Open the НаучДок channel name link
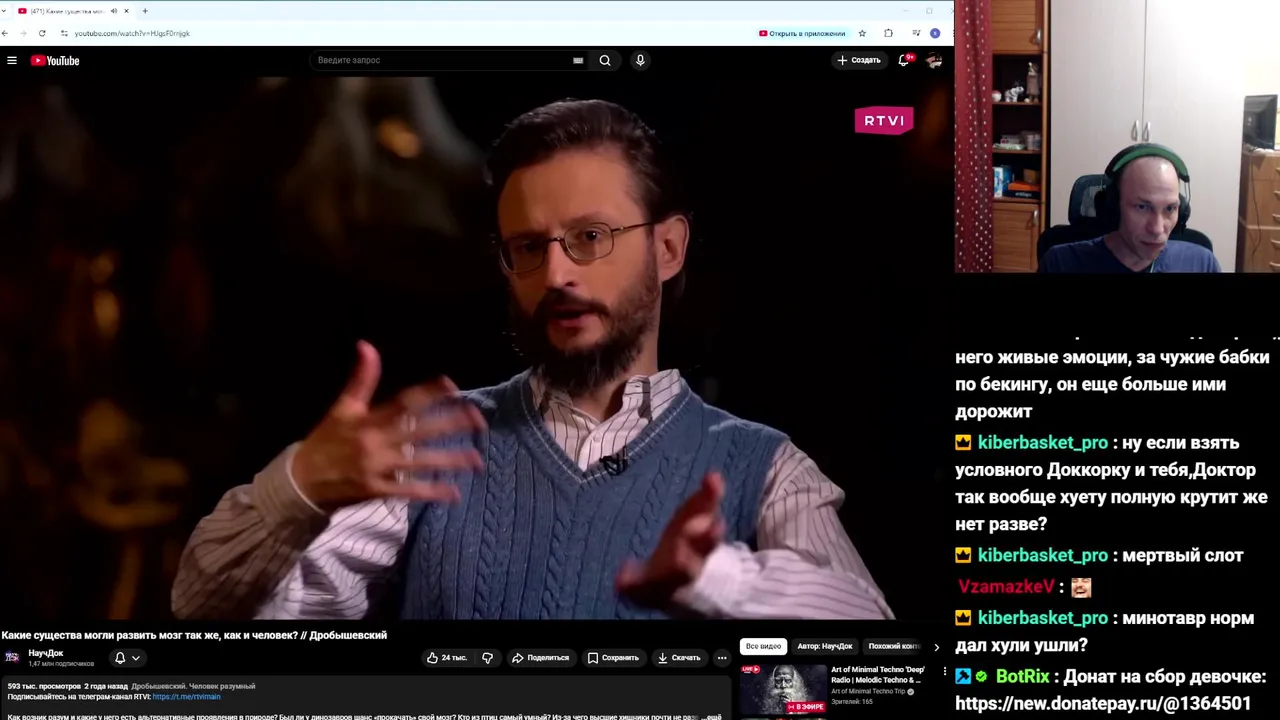This screenshot has height=720, width=1280. 46,653
